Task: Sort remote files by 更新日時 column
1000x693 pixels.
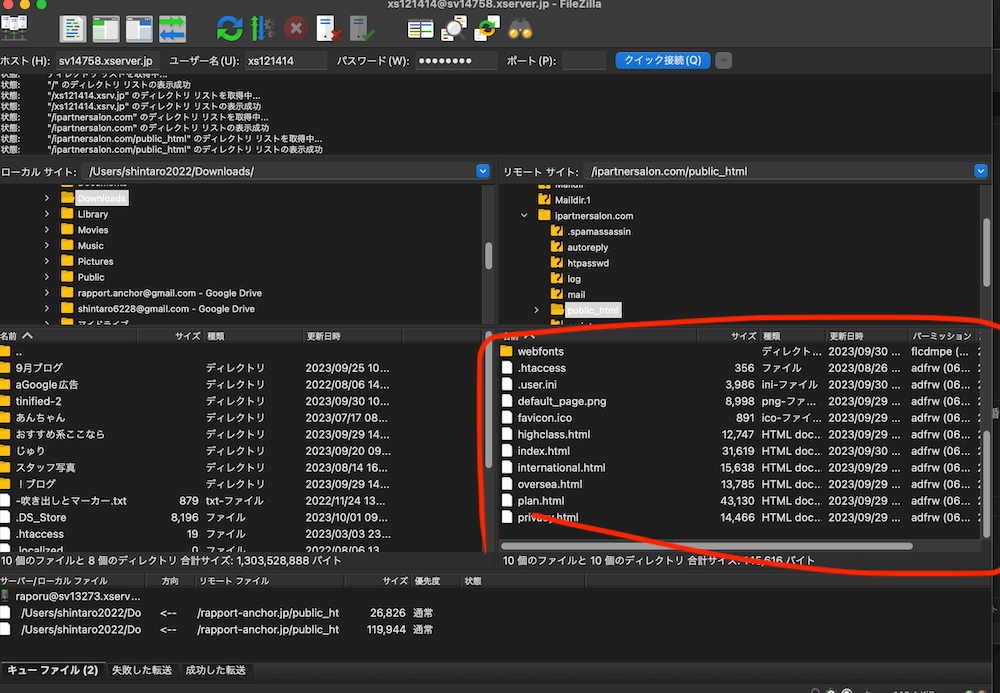Action: click(x=867, y=336)
